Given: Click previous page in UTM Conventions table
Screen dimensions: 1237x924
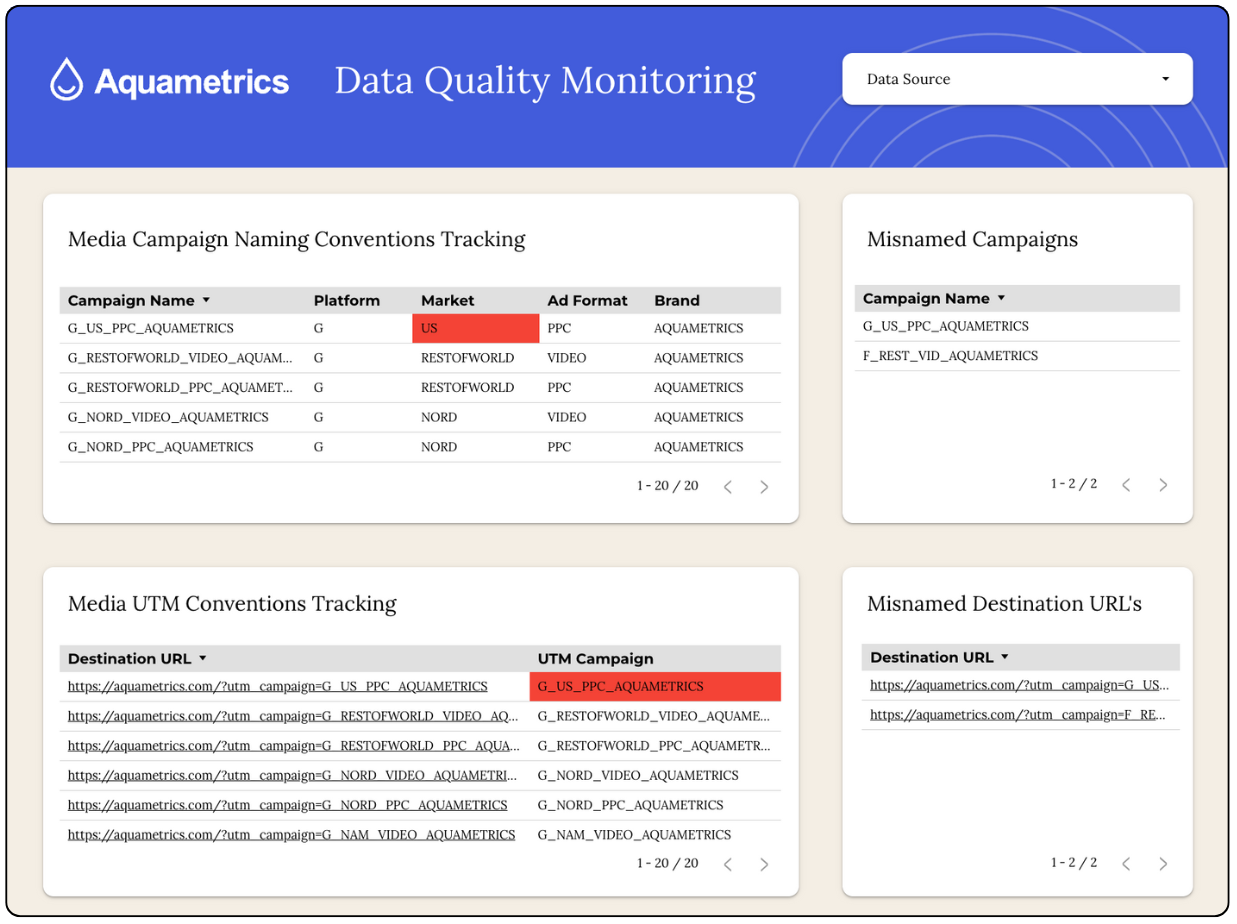Looking at the screenshot, I should (728, 864).
